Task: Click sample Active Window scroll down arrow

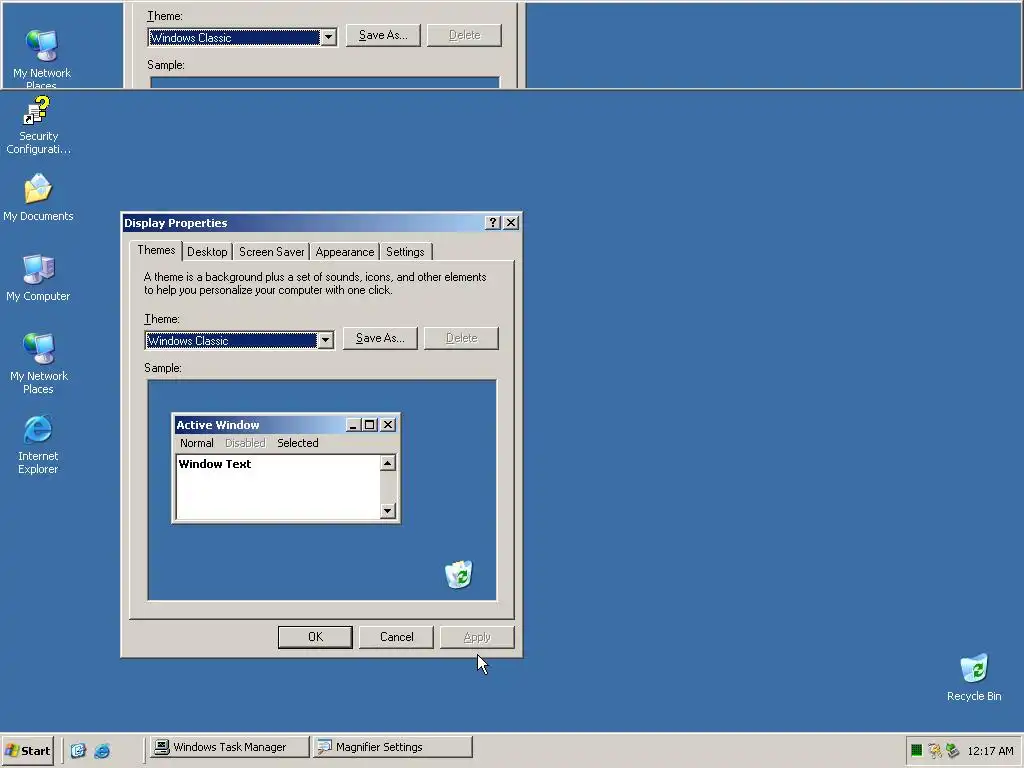Action: [388, 511]
